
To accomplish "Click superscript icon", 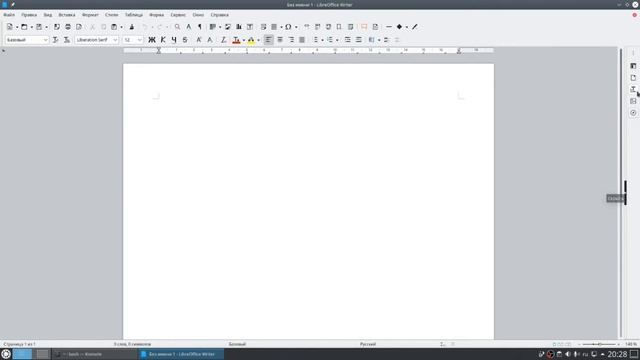I will [x=199, y=40].
